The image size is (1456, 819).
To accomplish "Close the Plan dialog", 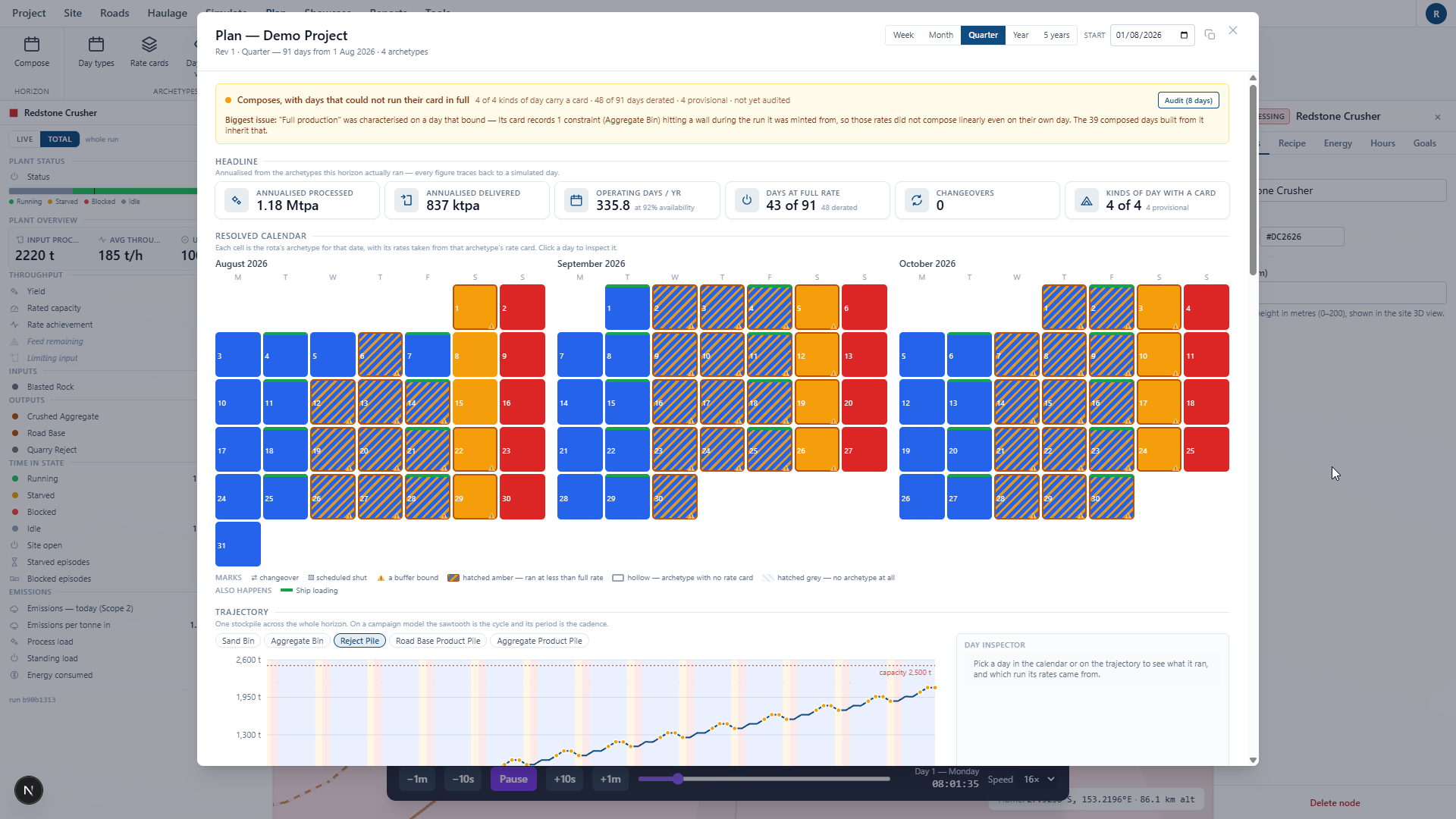I will point(1233,30).
